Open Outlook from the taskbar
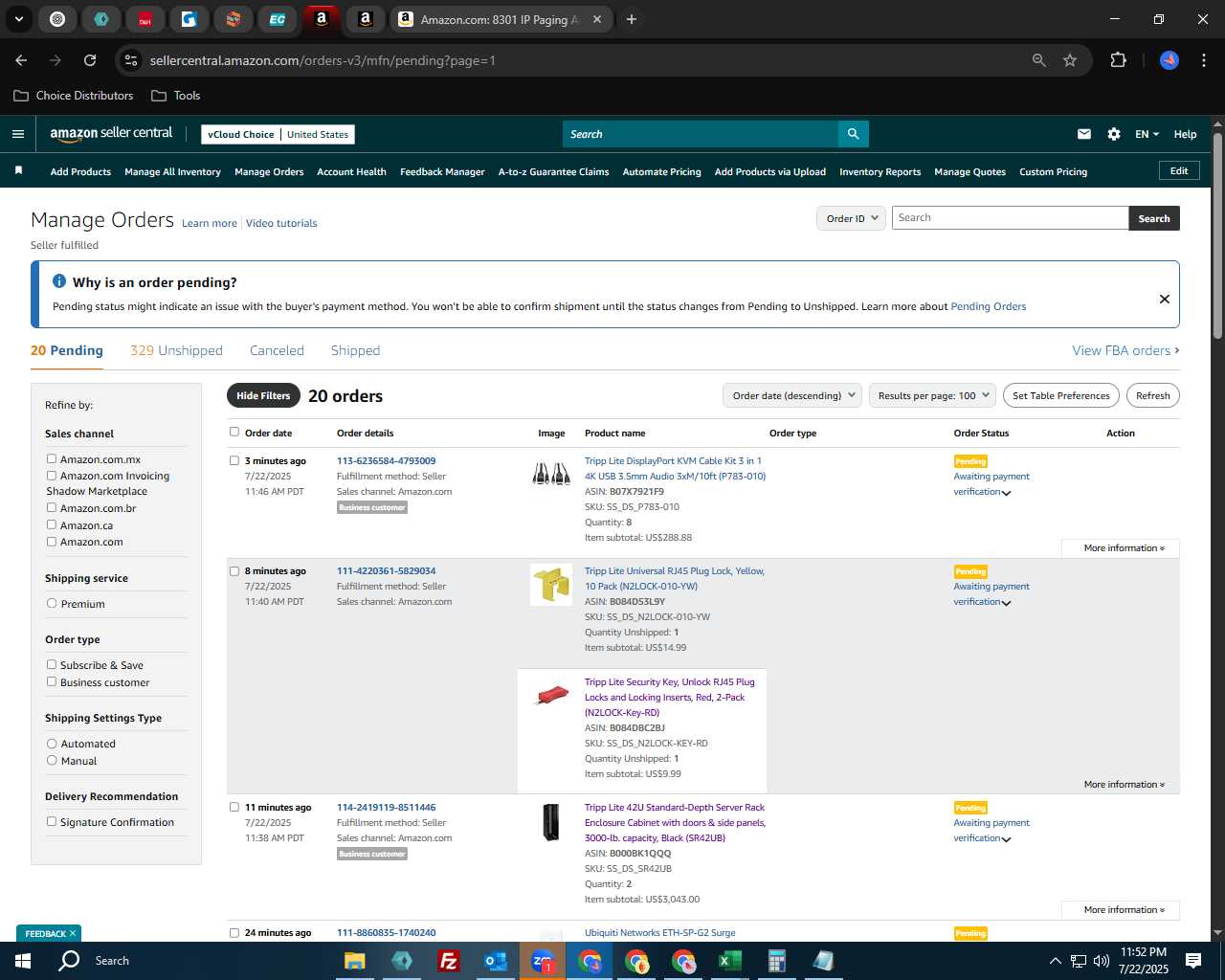Viewport: 1225px width, 980px height. click(x=496, y=961)
